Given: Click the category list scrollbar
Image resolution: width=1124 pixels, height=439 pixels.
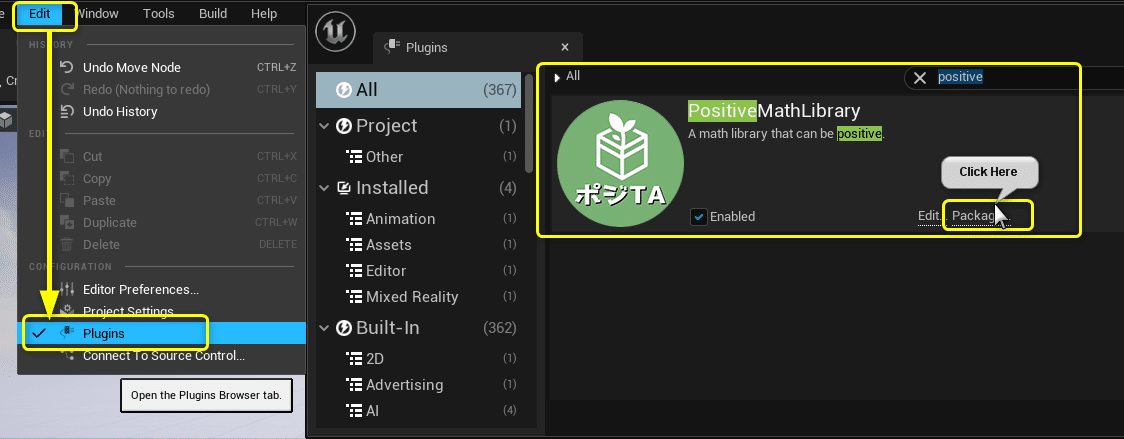Looking at the screenshot, I should (529, 122).
